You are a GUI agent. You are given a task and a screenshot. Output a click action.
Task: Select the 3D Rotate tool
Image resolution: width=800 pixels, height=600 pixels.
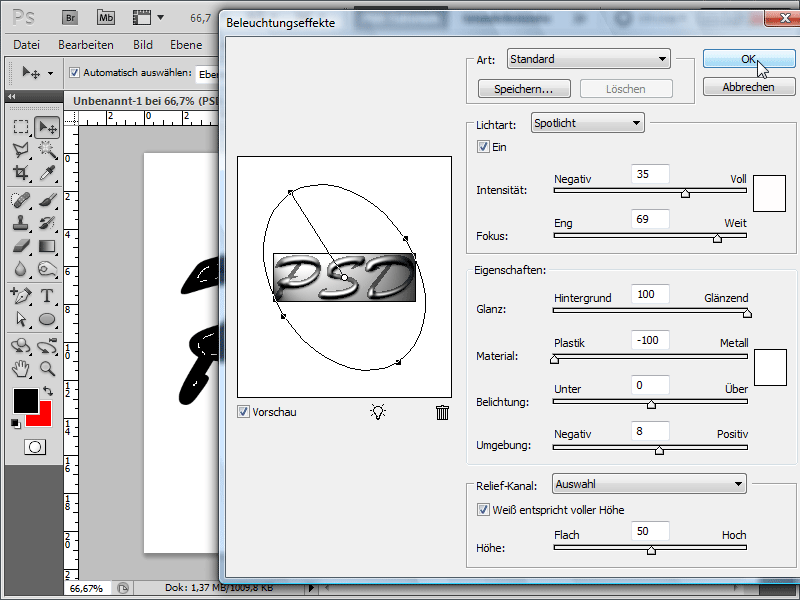pyautogui.click(x=21, y=346)
